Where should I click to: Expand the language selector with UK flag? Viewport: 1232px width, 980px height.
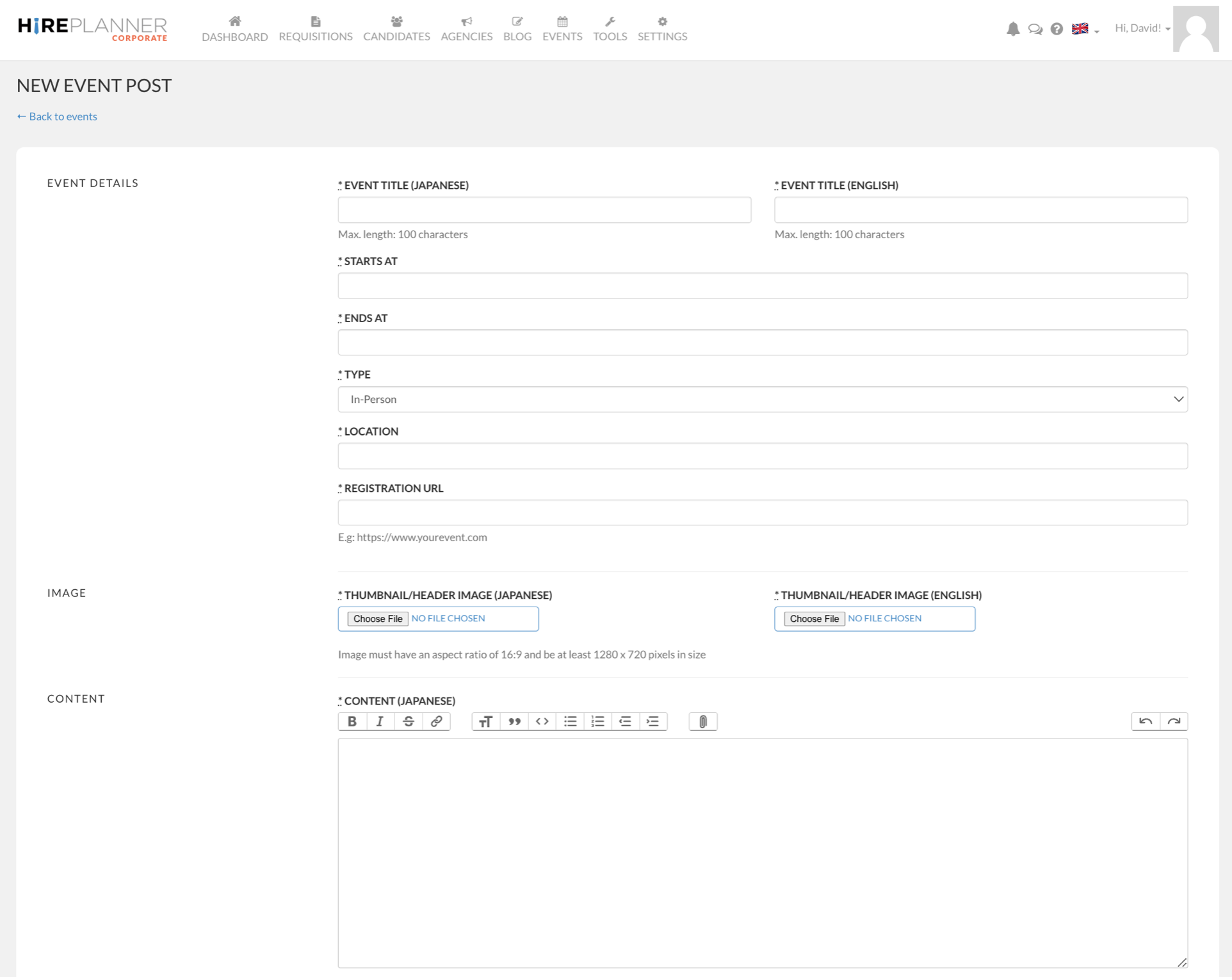pyautogui.click(x=1083, y=29)
